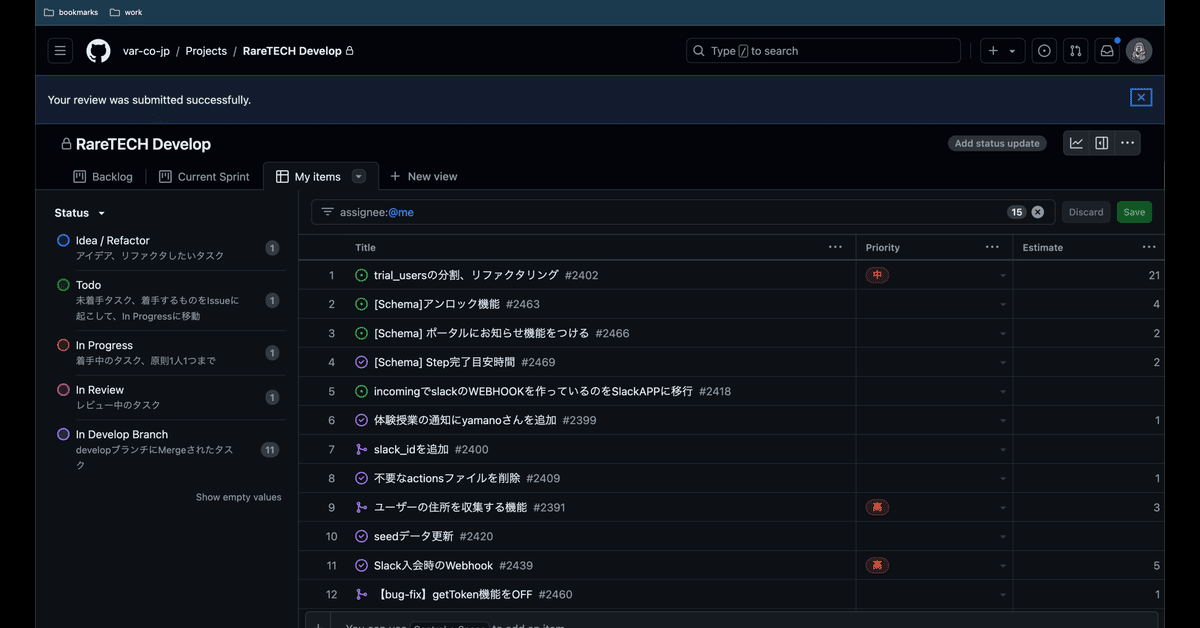Click the filter icon in filter bar
Image resolution: width=1200 pixels, height=628 pixels.
327,212
